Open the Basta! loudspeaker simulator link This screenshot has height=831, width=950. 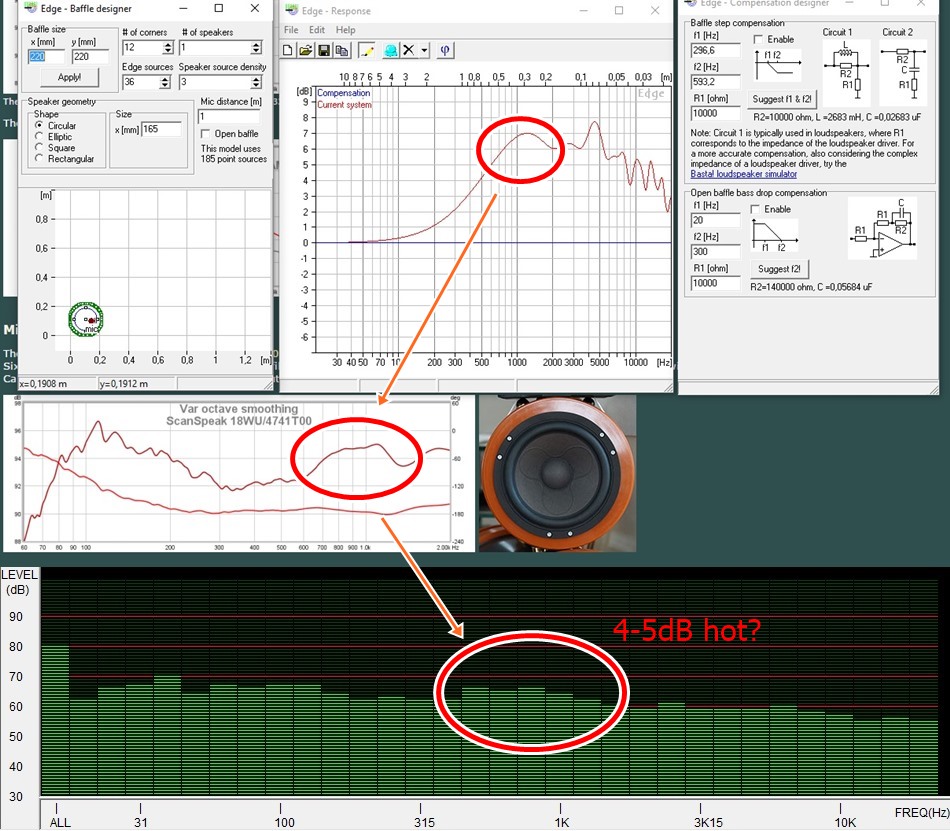743,174
